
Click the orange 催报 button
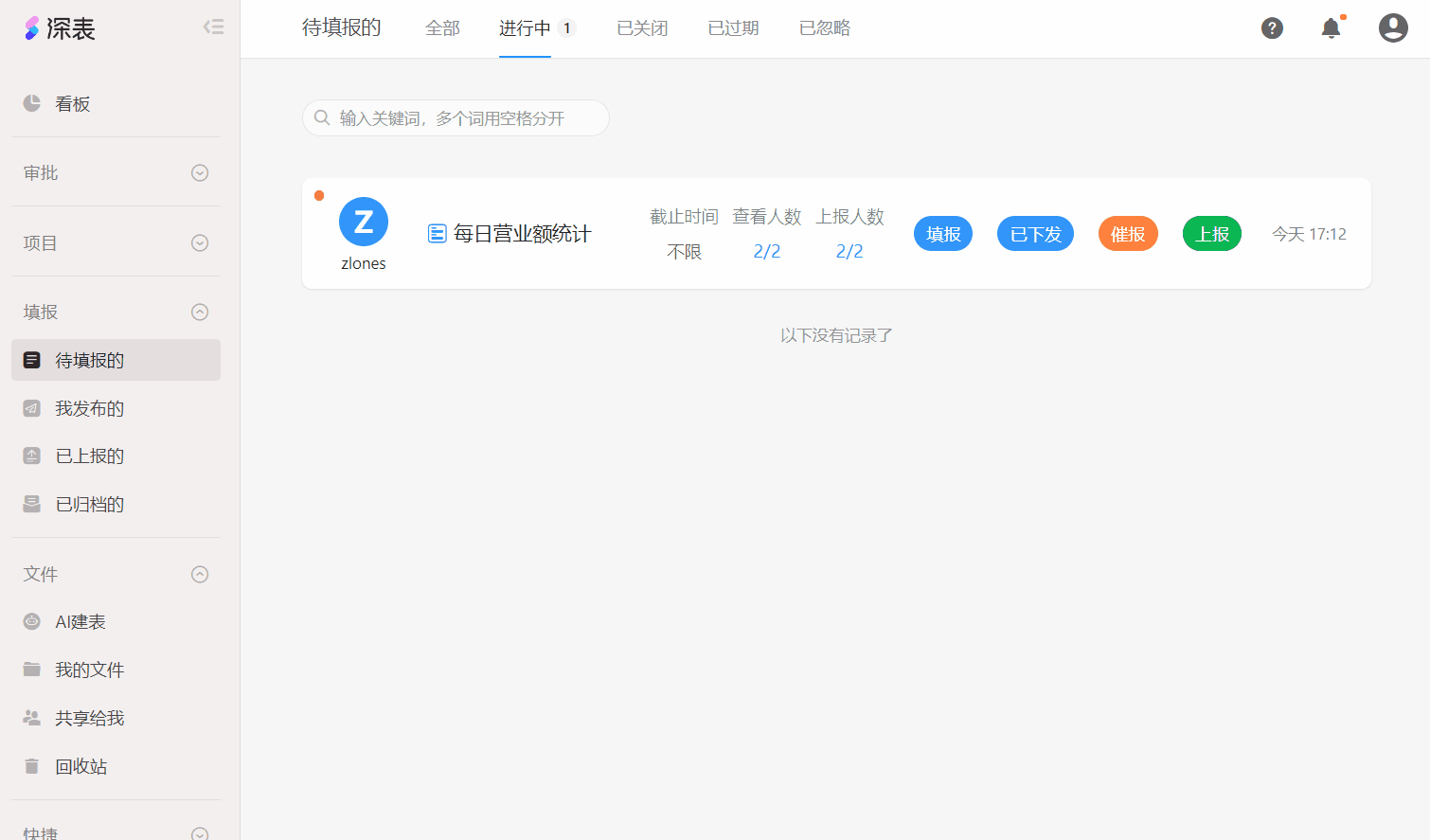pos(1128,234)
